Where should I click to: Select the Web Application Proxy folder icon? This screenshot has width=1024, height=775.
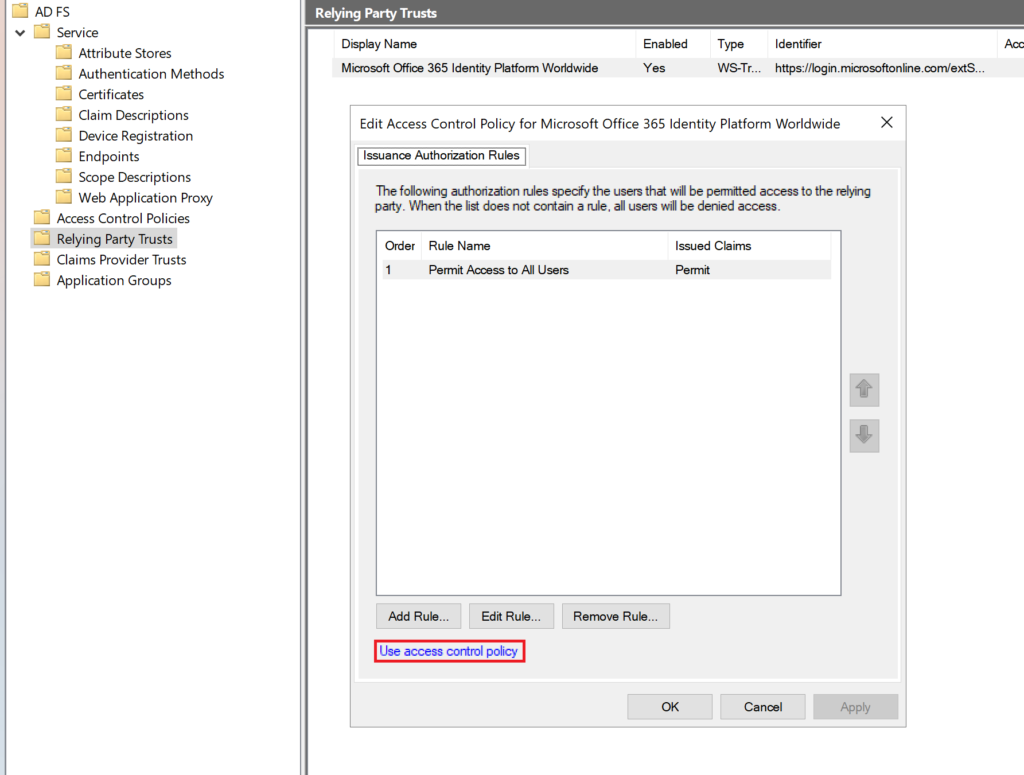(62, 197)
